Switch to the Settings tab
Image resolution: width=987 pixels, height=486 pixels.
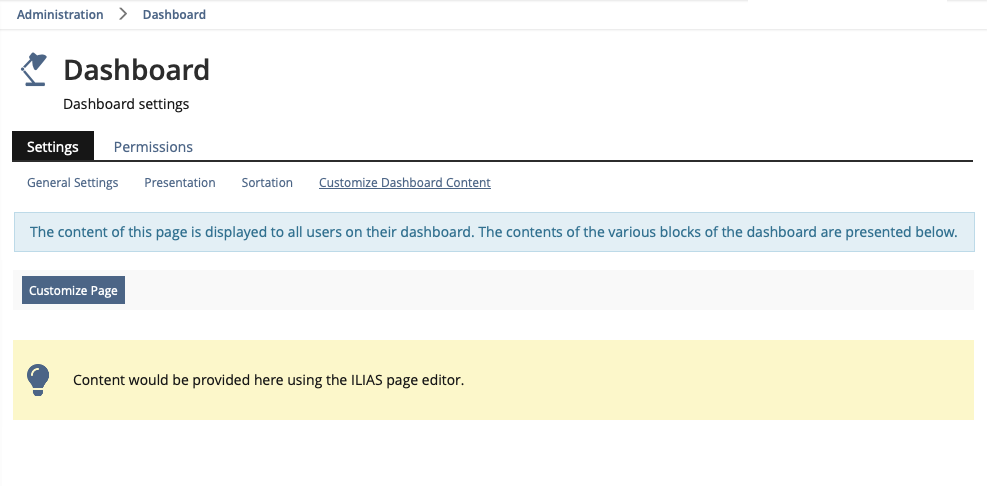click(53, 146)
